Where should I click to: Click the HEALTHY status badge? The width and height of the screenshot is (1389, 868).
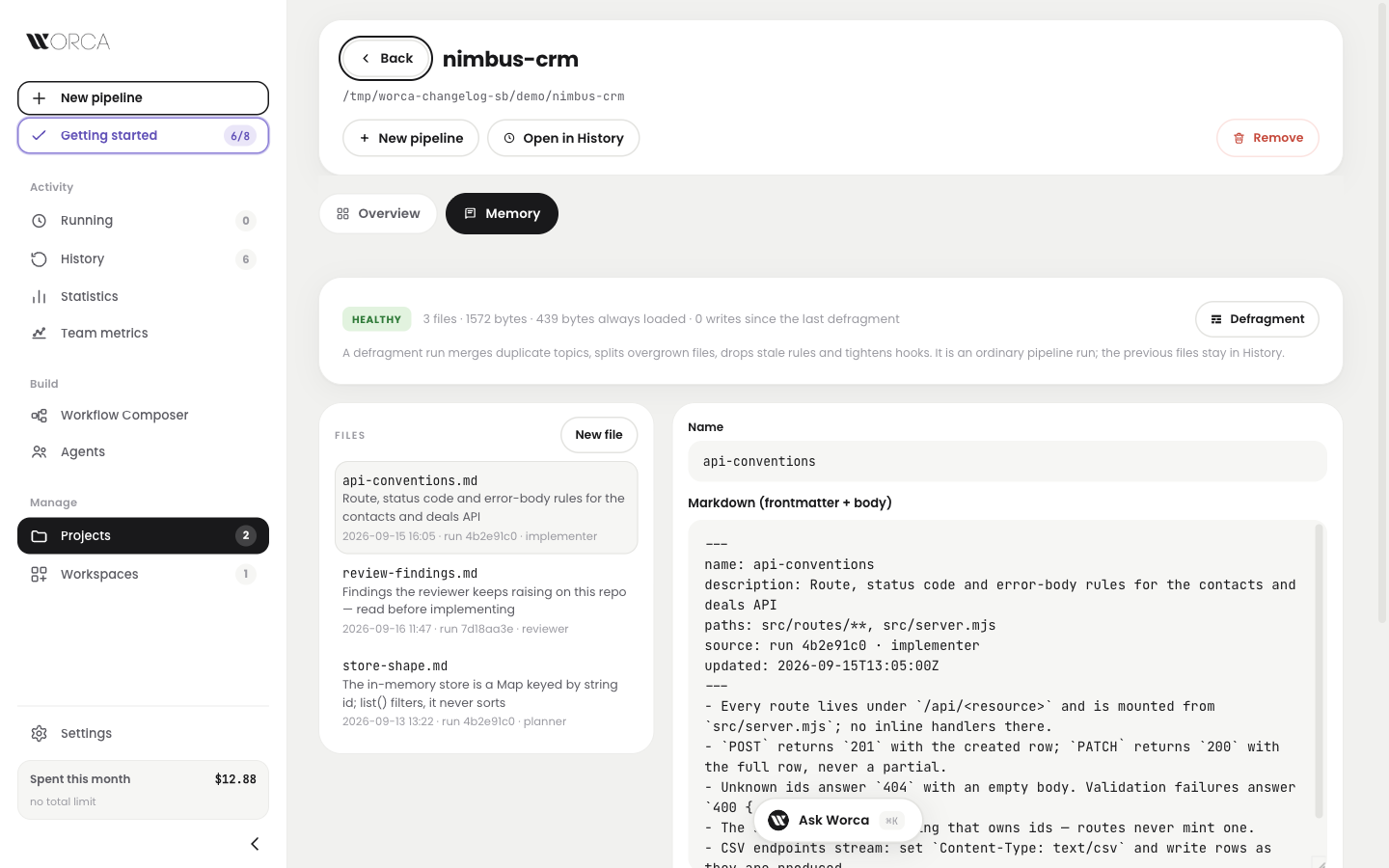pyautogui.click(x=376, y=319)
